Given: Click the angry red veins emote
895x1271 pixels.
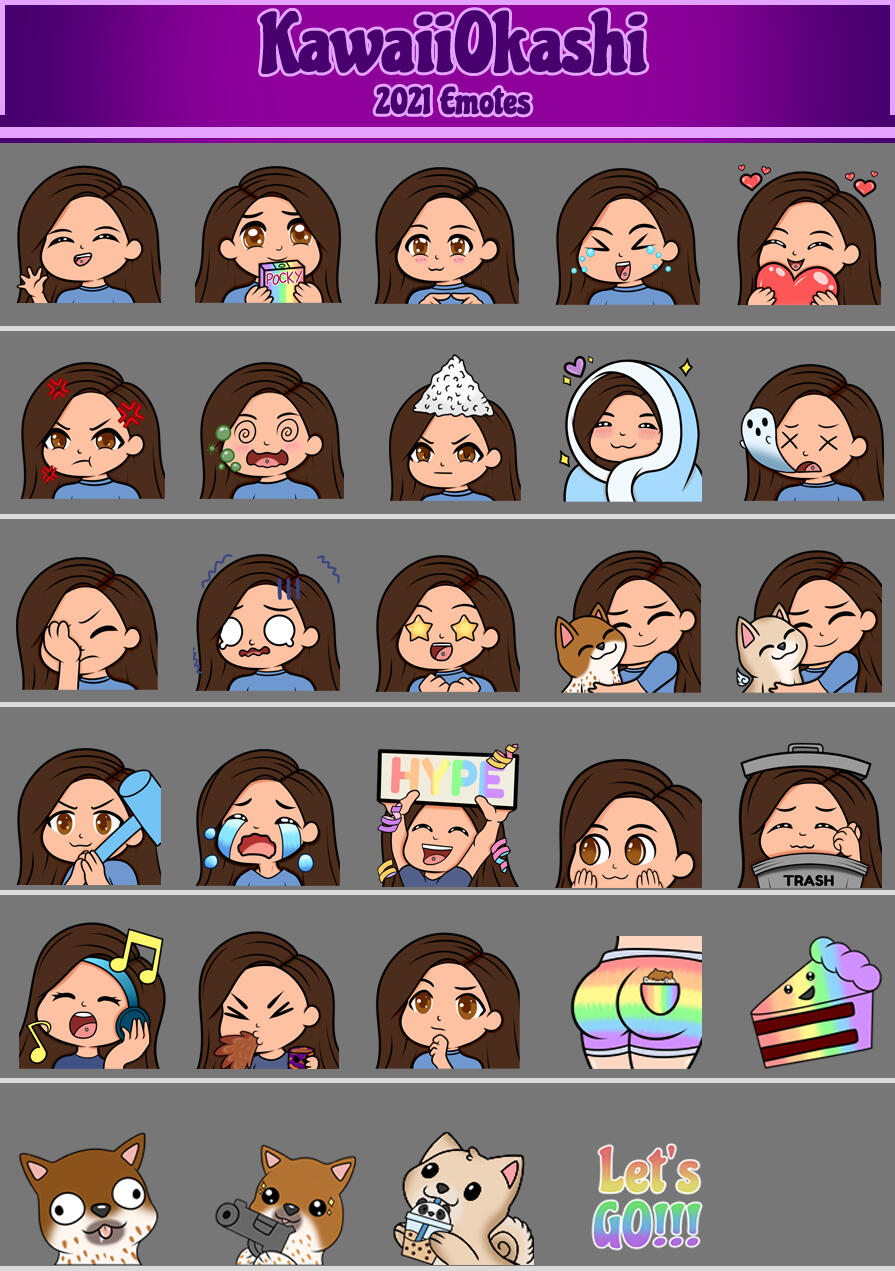Looking at the screenshot, I should 92,432.
